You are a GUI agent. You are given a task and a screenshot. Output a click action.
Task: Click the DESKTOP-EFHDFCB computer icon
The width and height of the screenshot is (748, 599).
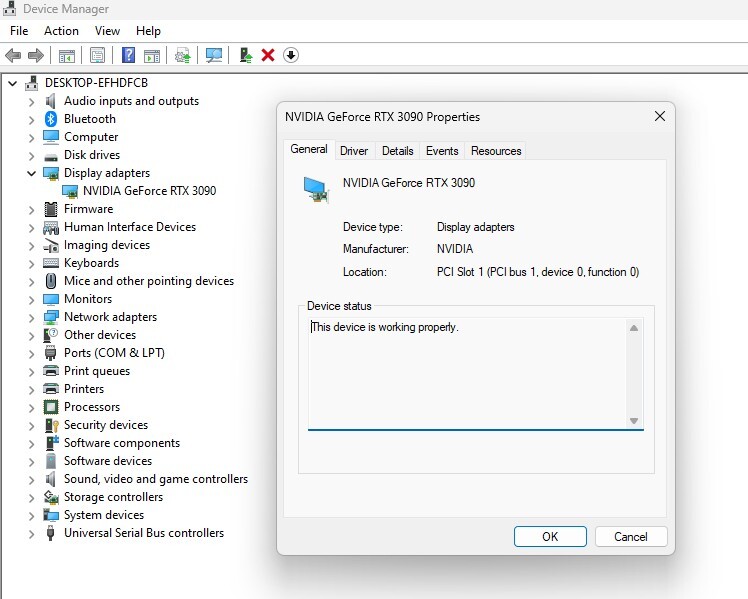click(x=31, y=83)
